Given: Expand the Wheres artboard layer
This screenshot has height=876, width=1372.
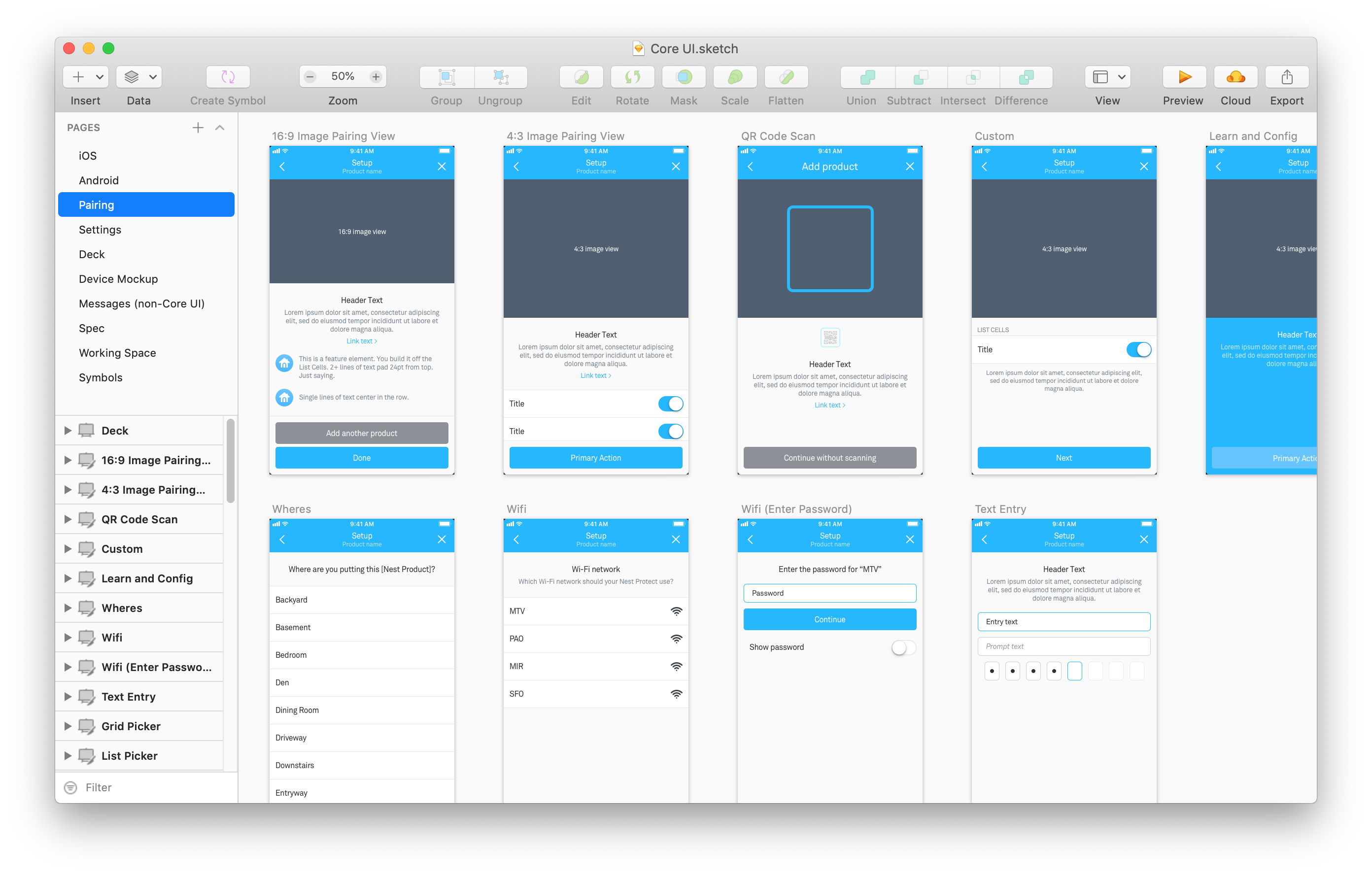Looking at the screenshot, I should tap(68, 608).
